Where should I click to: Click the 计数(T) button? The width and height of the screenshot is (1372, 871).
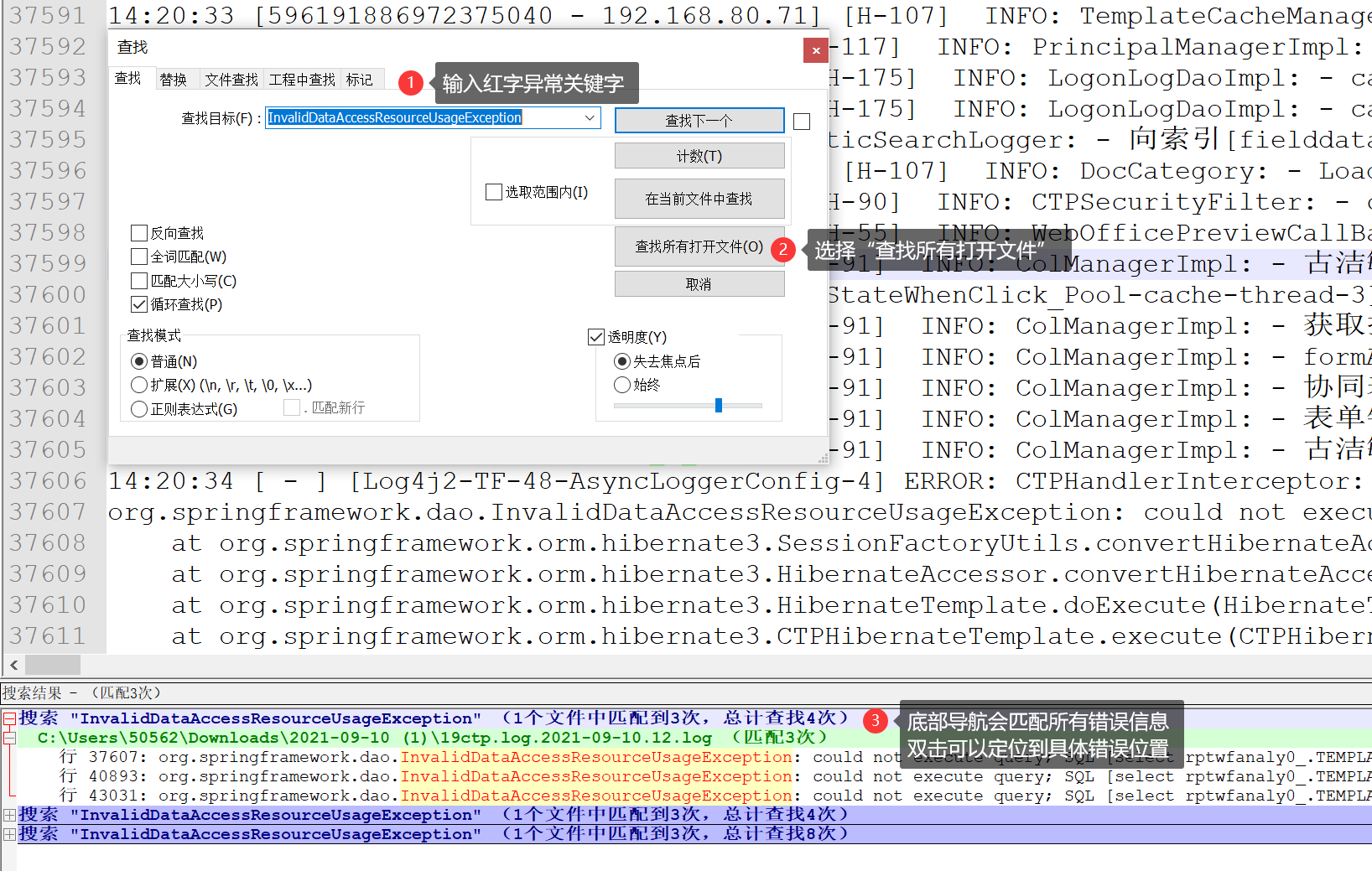click(699, 156)
